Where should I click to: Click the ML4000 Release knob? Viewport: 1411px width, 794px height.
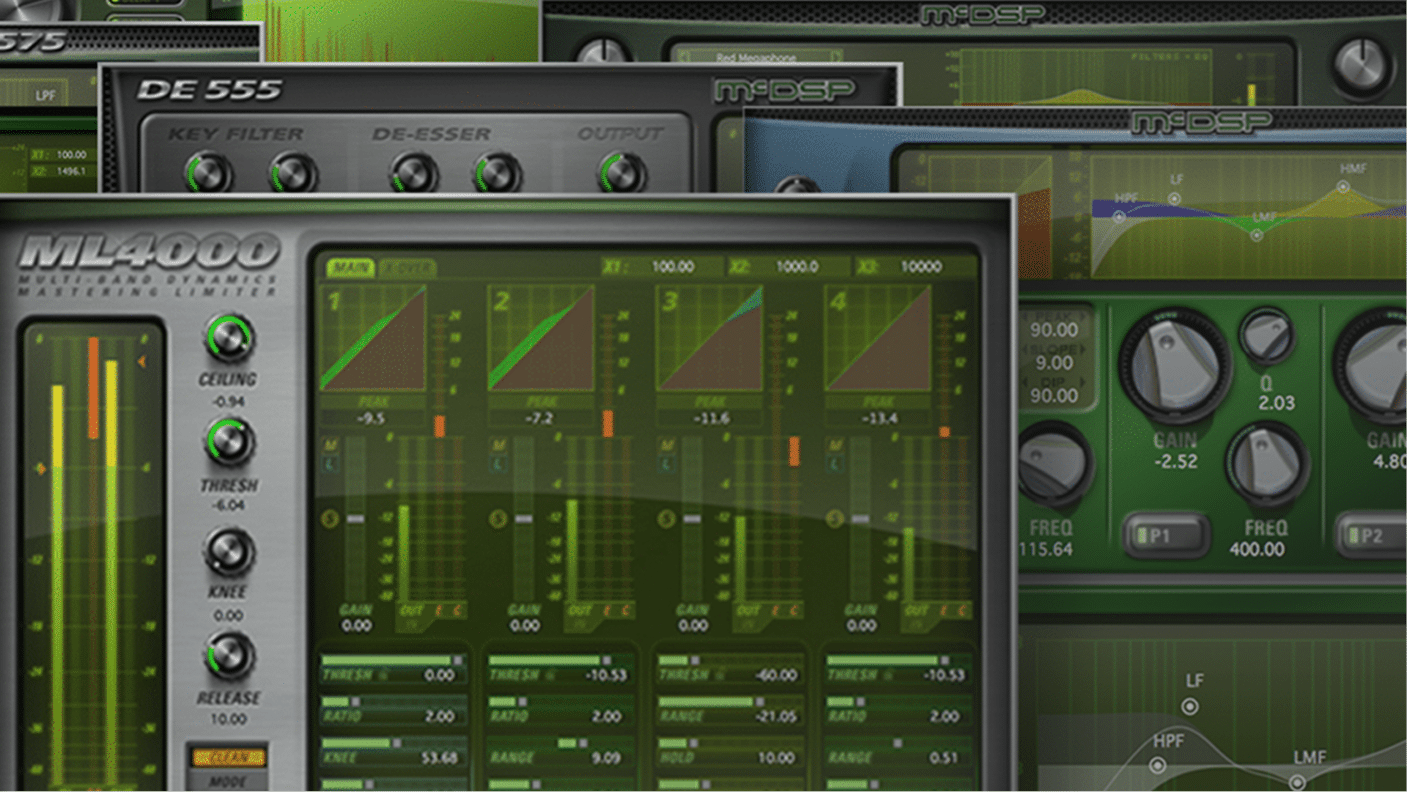click(229, 657)
